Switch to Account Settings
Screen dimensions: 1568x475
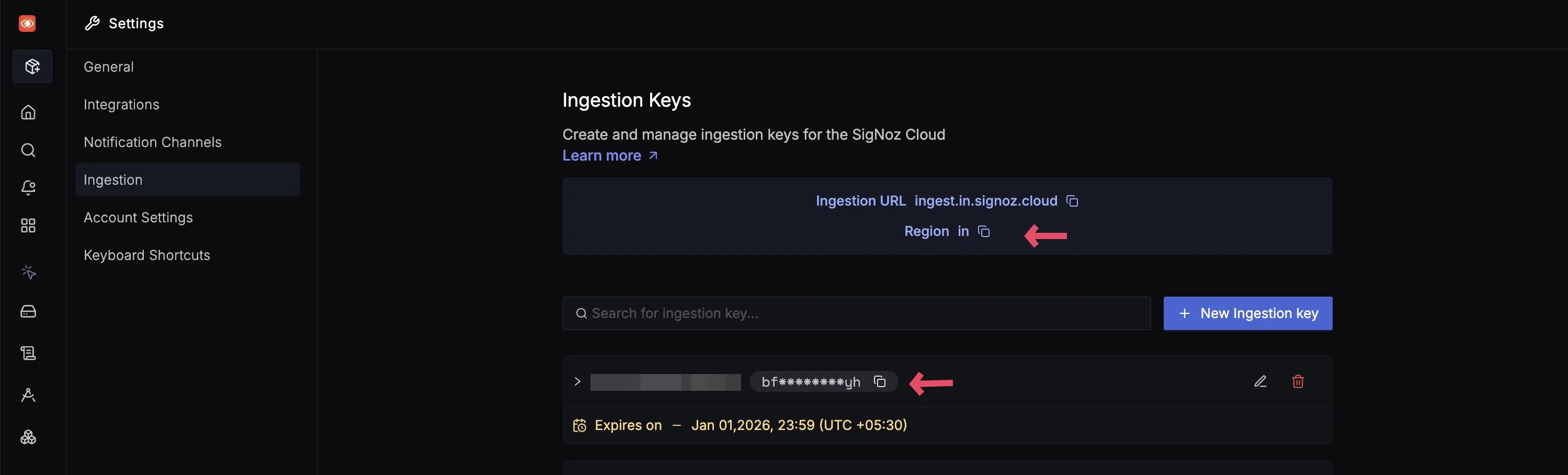(138, 218)
